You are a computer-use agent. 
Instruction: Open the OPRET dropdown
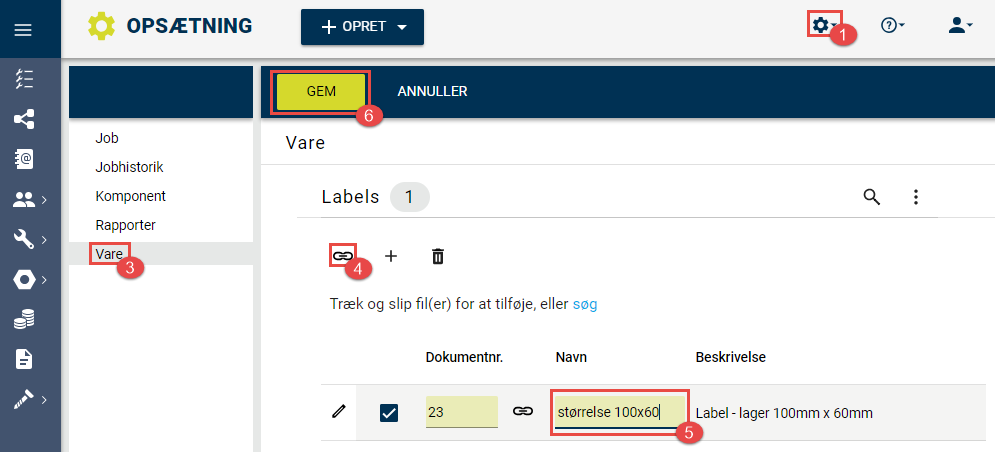[362, 27]
